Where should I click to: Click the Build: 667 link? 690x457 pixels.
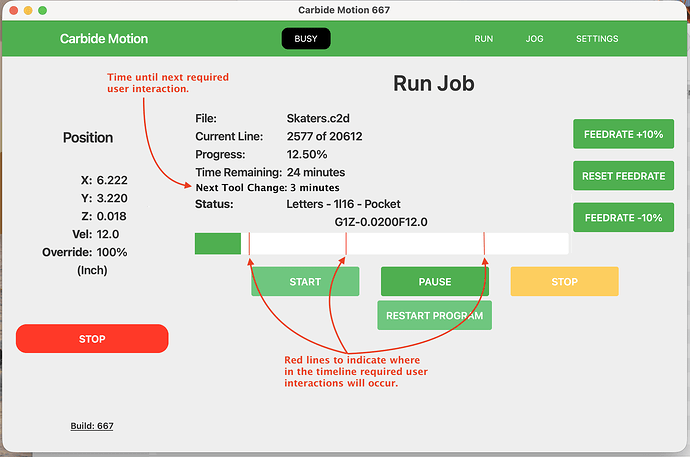pyautogui.click(x=92, y=426)
